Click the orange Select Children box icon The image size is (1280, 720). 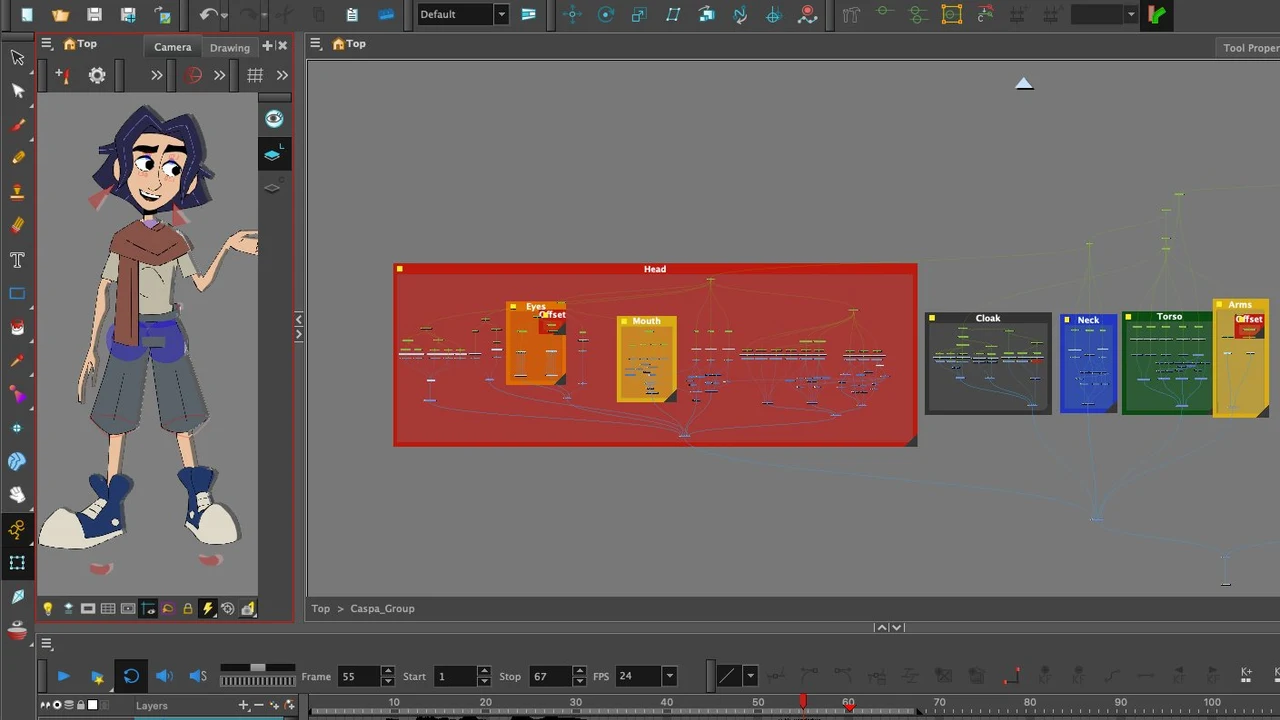(951, 14)
